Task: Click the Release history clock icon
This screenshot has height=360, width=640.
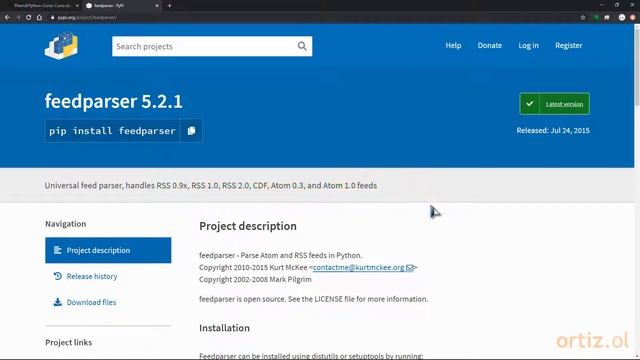Action: pos(58,276)
